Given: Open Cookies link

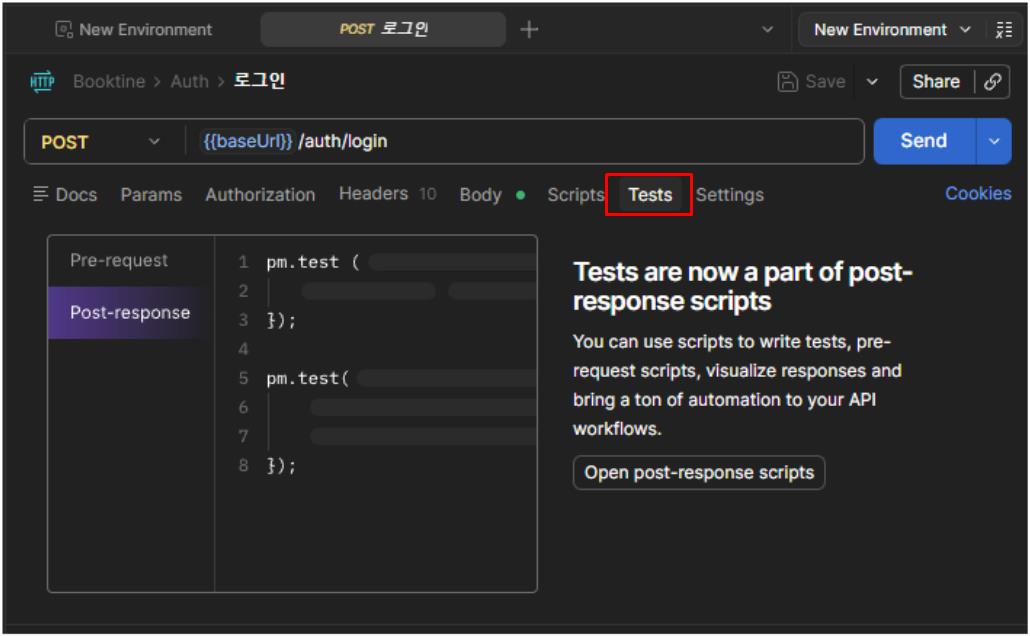Looking at the screenshot, I should point(977,193).
